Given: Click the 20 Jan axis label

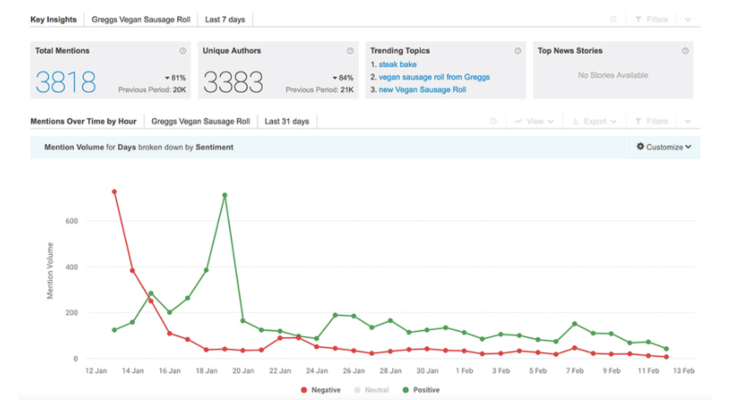Looking at the screenshot, I should click(243, 371).
